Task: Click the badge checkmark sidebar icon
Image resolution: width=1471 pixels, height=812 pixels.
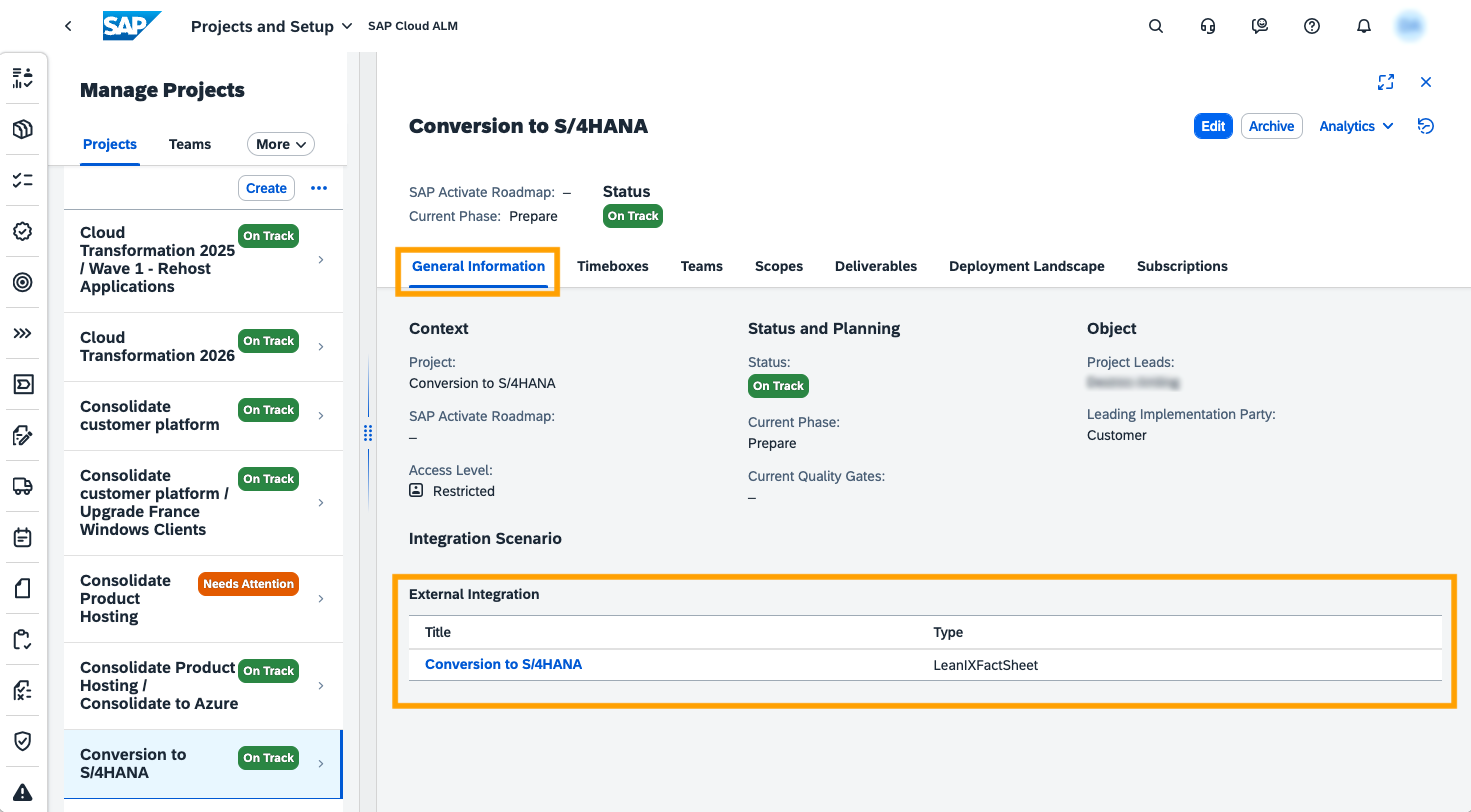Action: point(23,231)
